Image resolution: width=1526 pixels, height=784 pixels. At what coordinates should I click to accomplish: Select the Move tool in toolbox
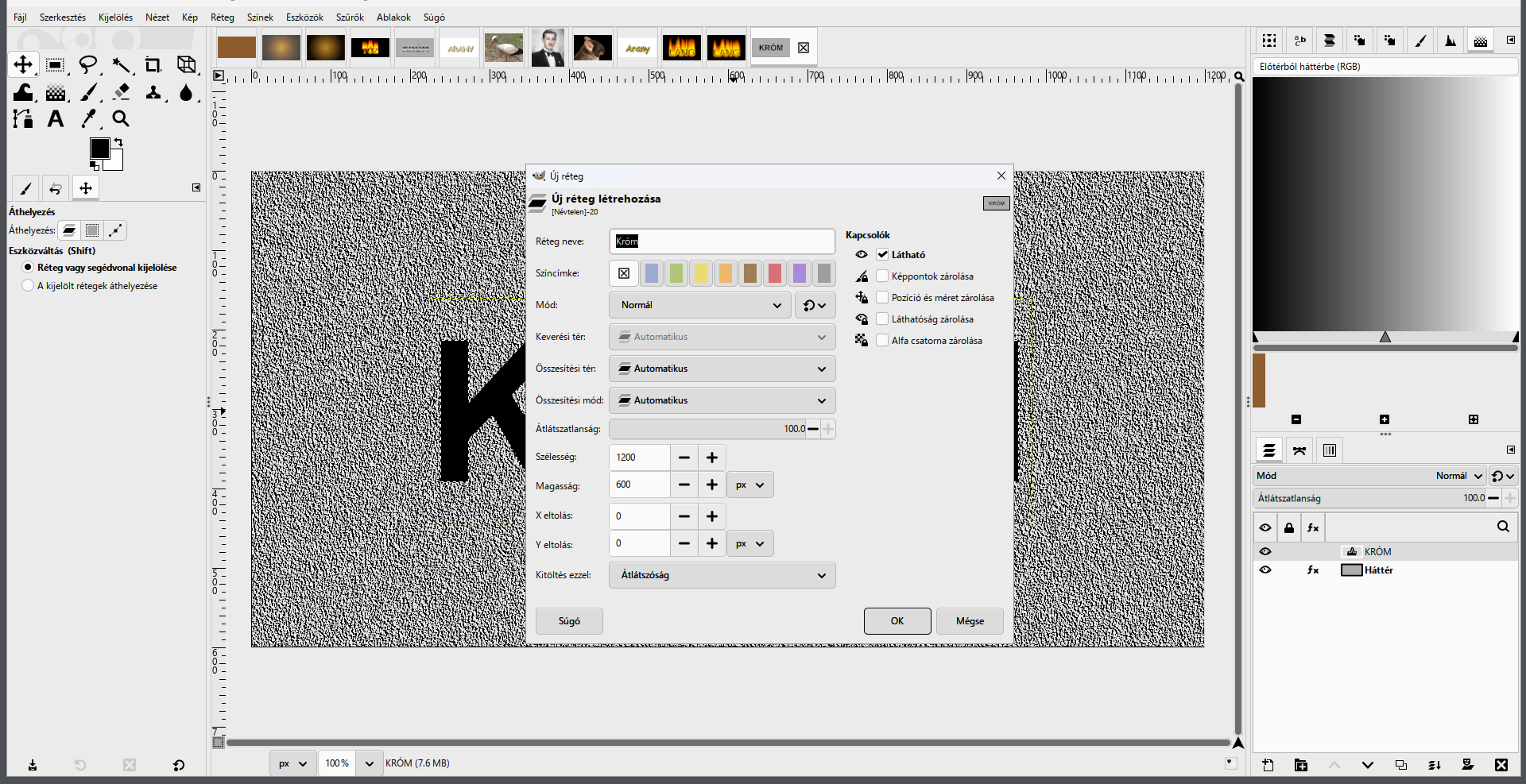23,64
